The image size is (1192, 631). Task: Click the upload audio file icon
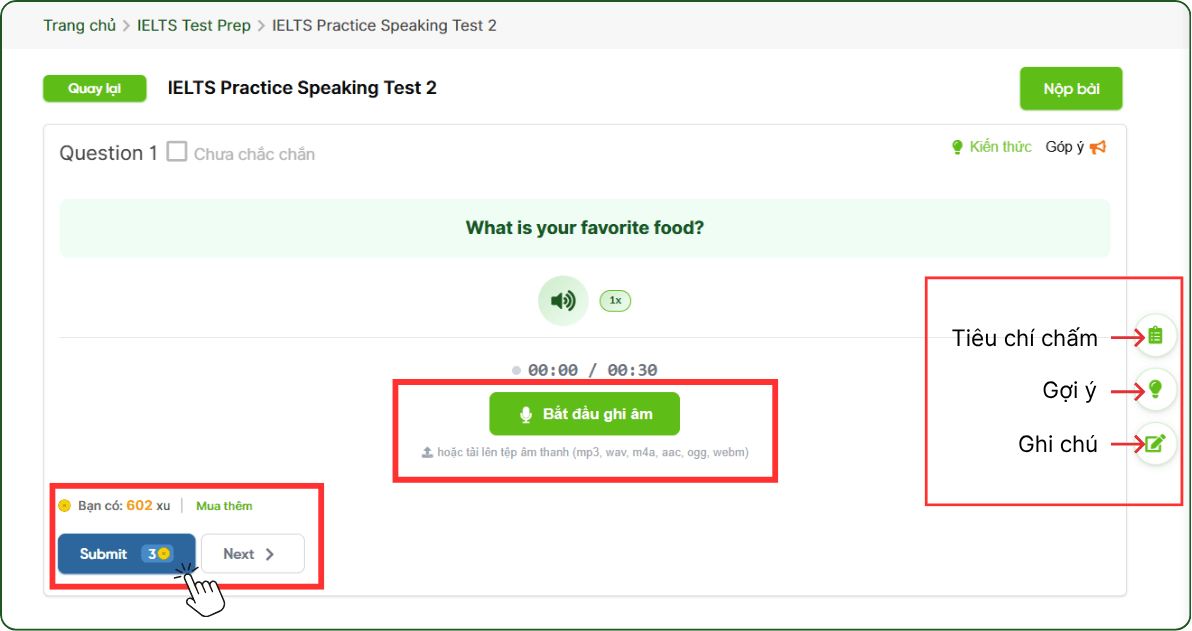click(428, 452)
